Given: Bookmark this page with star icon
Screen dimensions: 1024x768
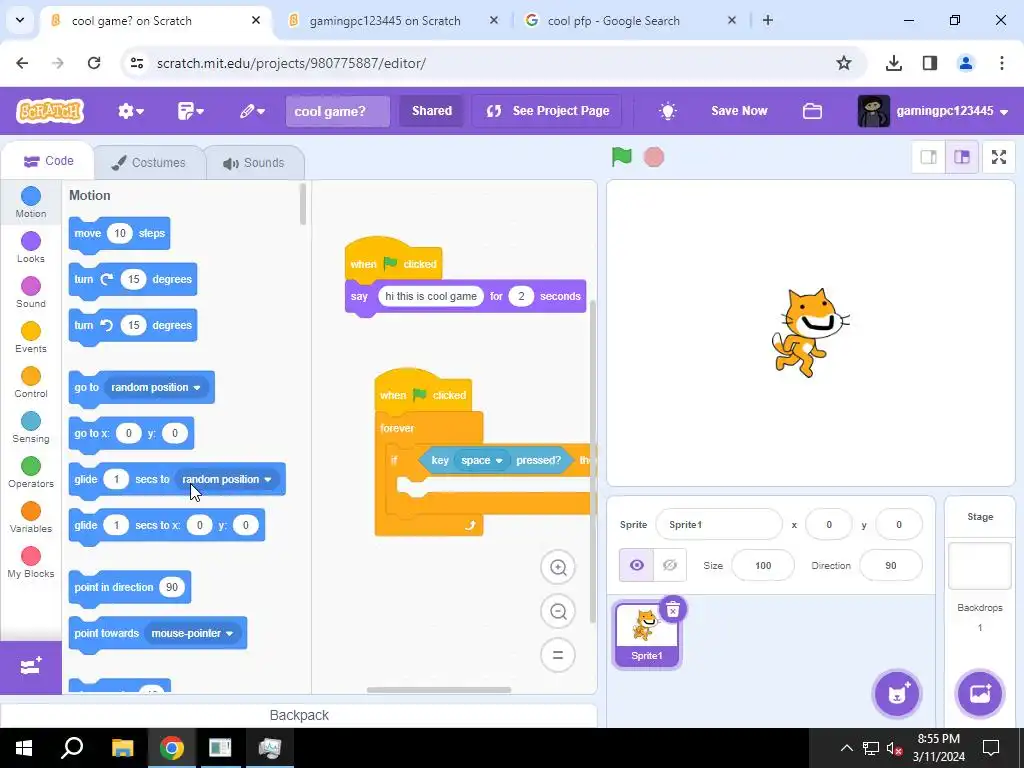Looking at the screenshot, I should (x=844, y=63).
